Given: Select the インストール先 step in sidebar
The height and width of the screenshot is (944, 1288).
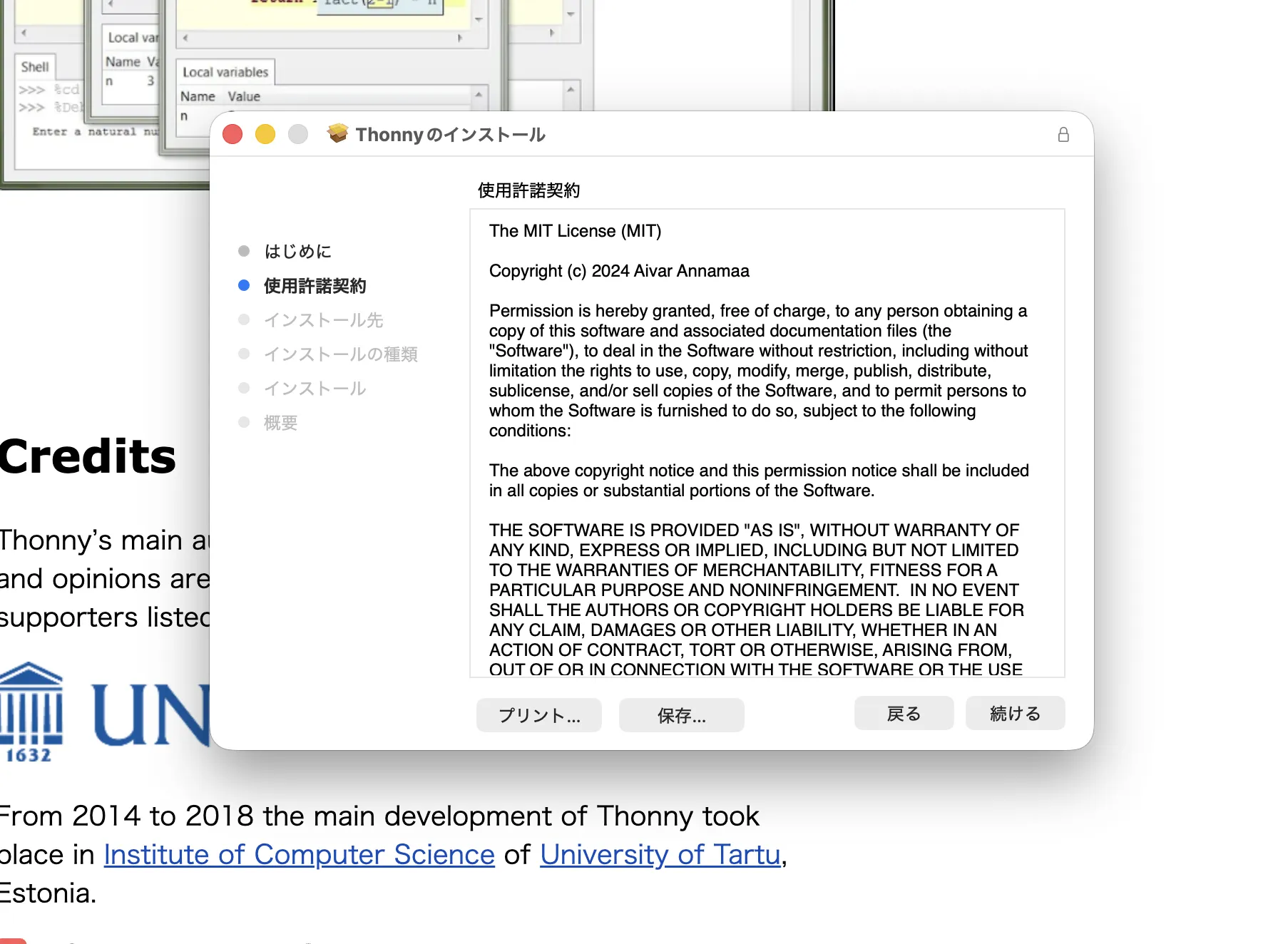Looking at the screenshot, I should tap(323, 320).
